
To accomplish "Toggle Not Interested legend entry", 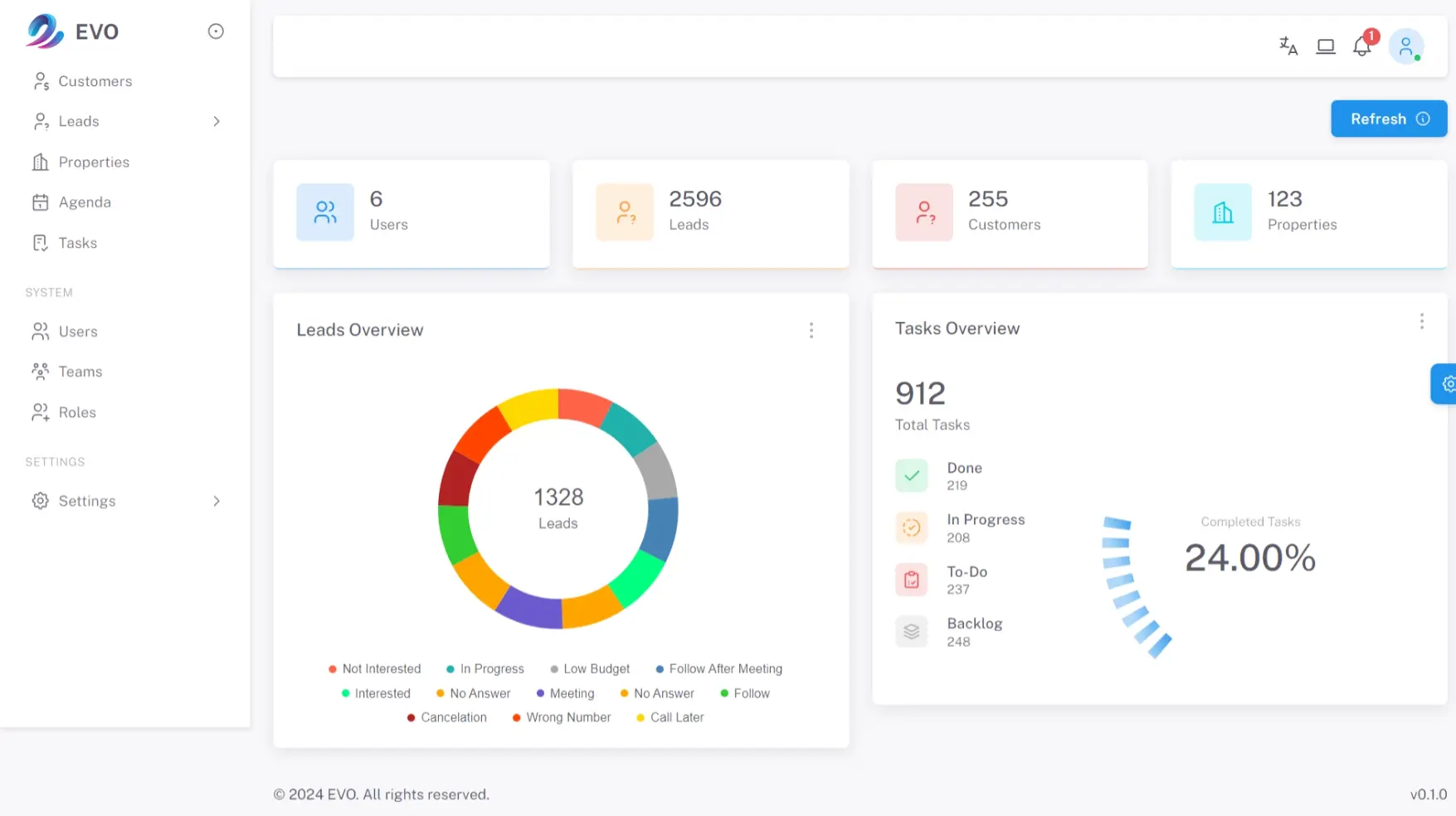I will pyautogui.click(x=375, y=669).
